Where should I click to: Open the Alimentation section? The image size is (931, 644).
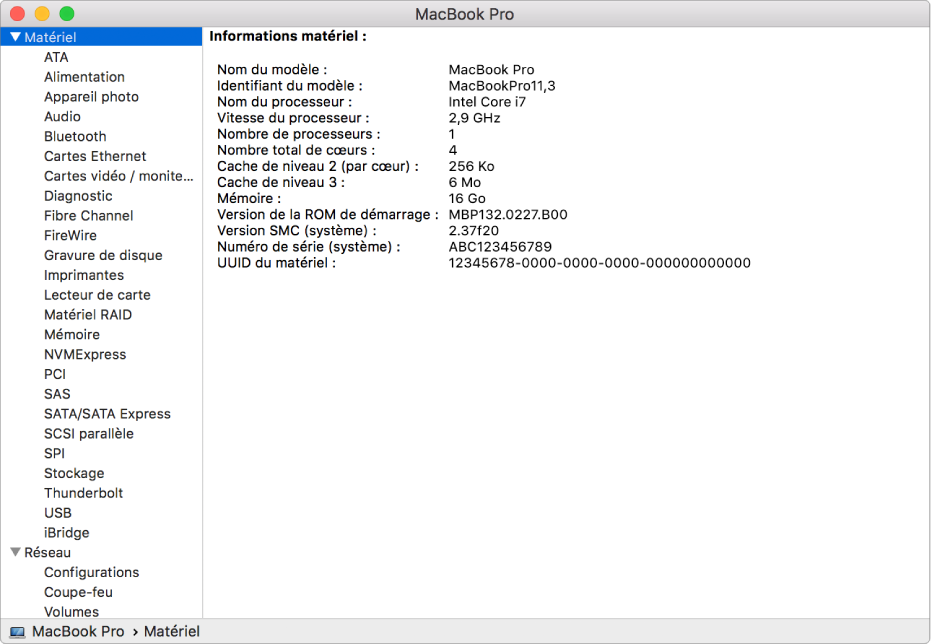click(84, 77)
